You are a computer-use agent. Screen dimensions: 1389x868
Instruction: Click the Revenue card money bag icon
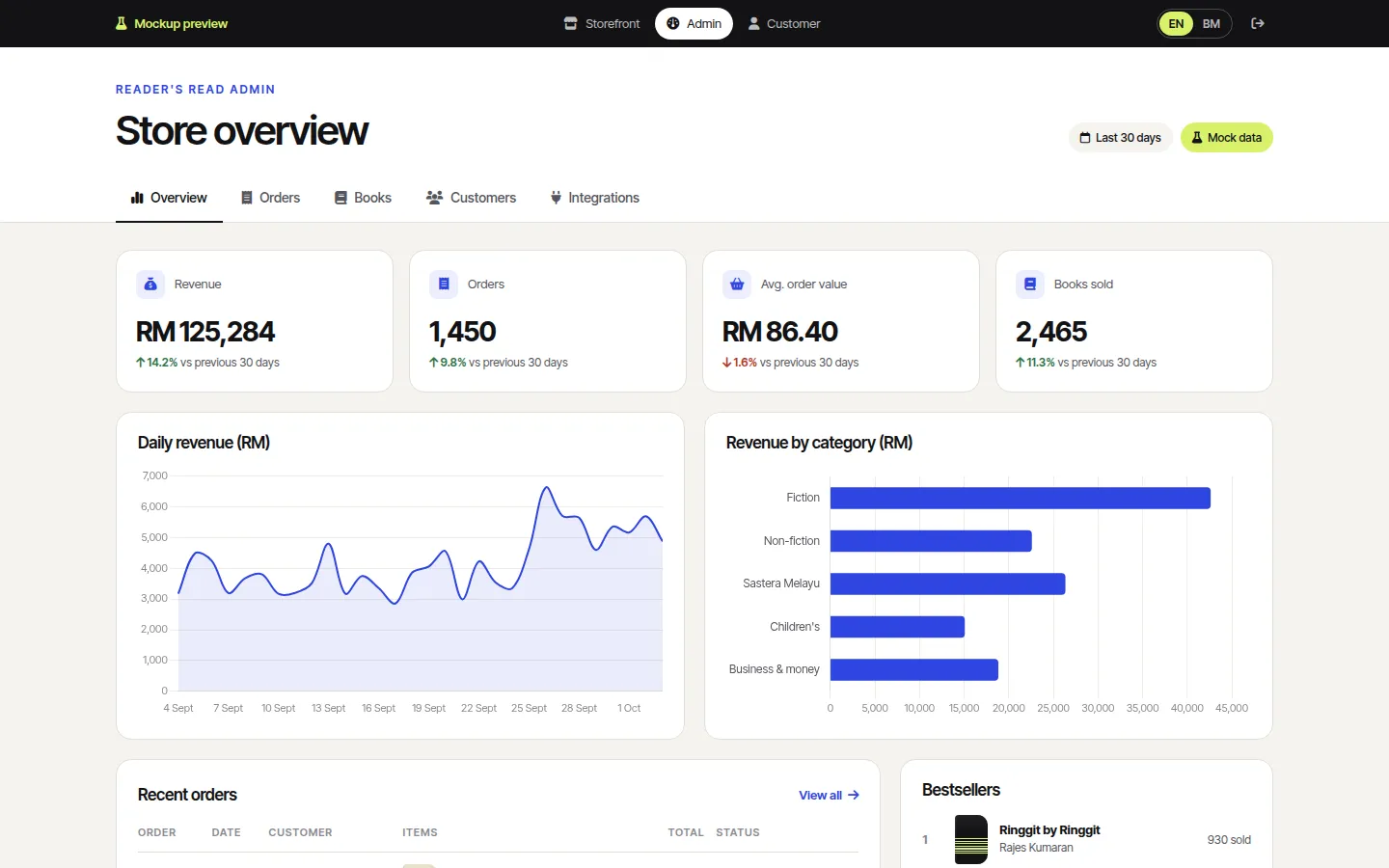pyautogui.click(x=150, y=285)
